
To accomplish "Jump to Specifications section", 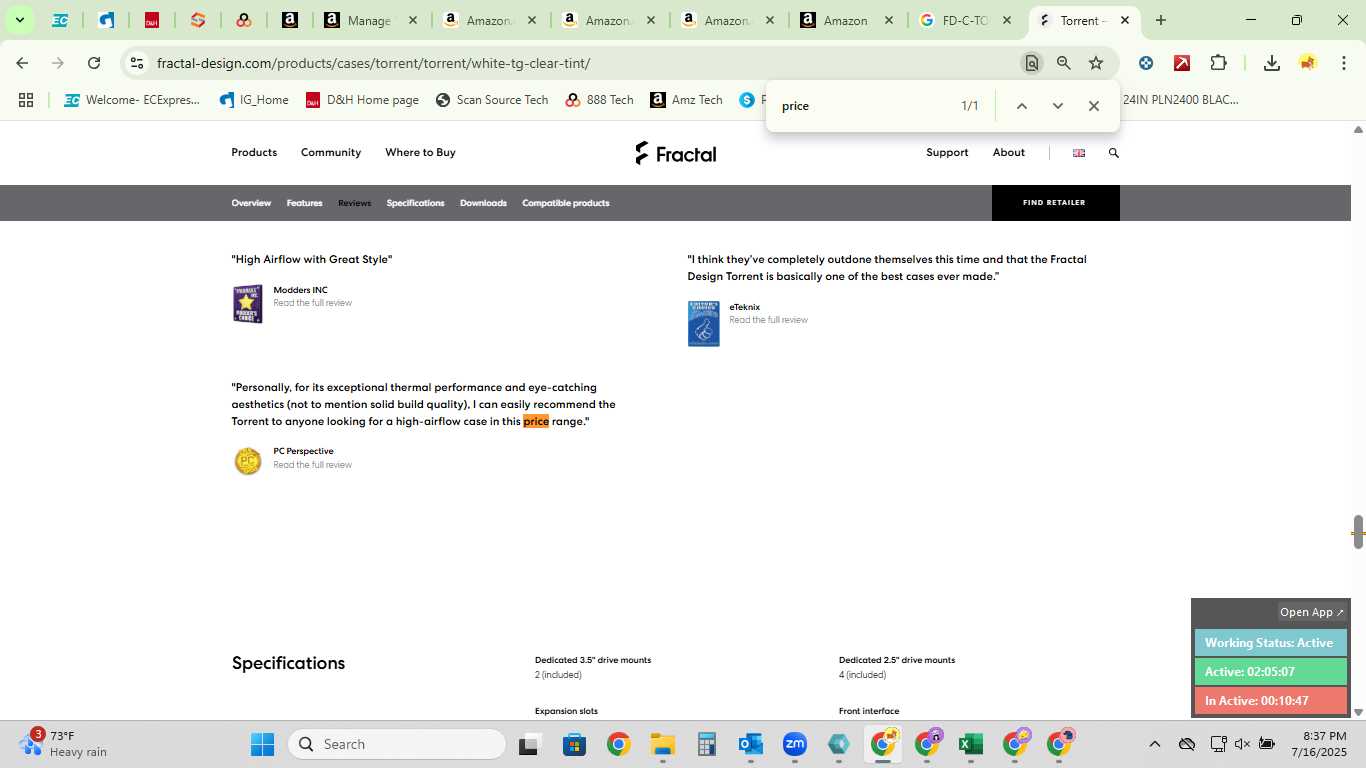I will [415, 203].
